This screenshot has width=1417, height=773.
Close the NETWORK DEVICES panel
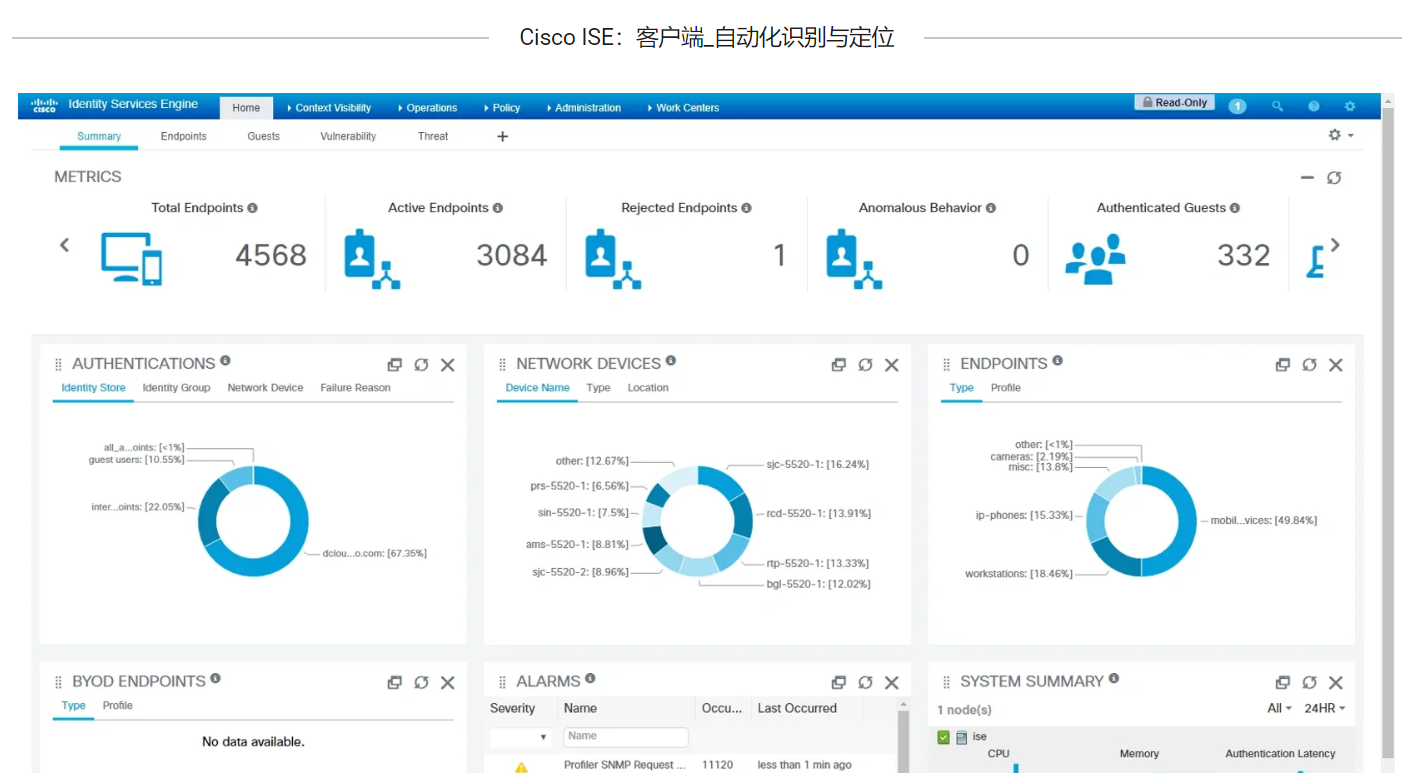pyautogui.click(x=892, y=365)
